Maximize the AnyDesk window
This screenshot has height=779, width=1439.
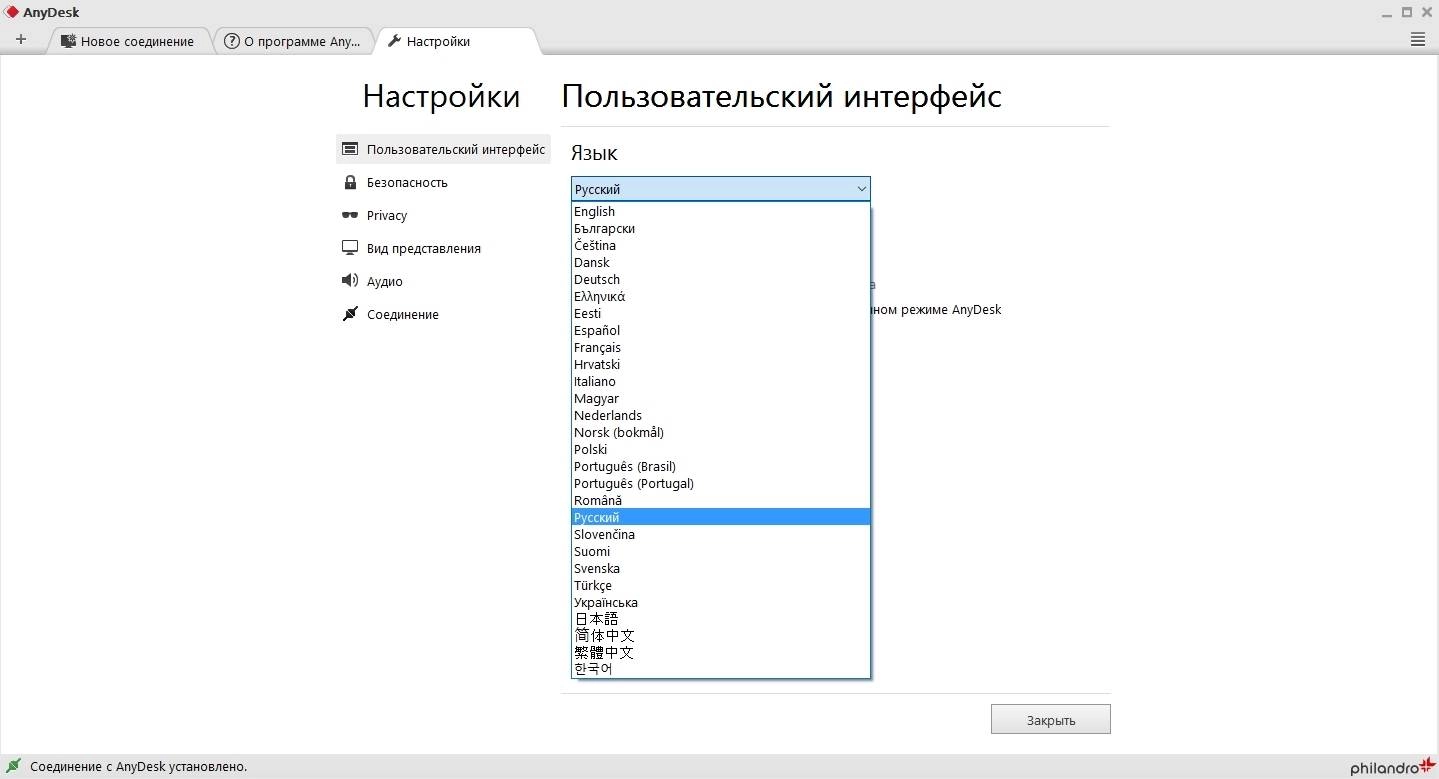(x=1406, y=12)
